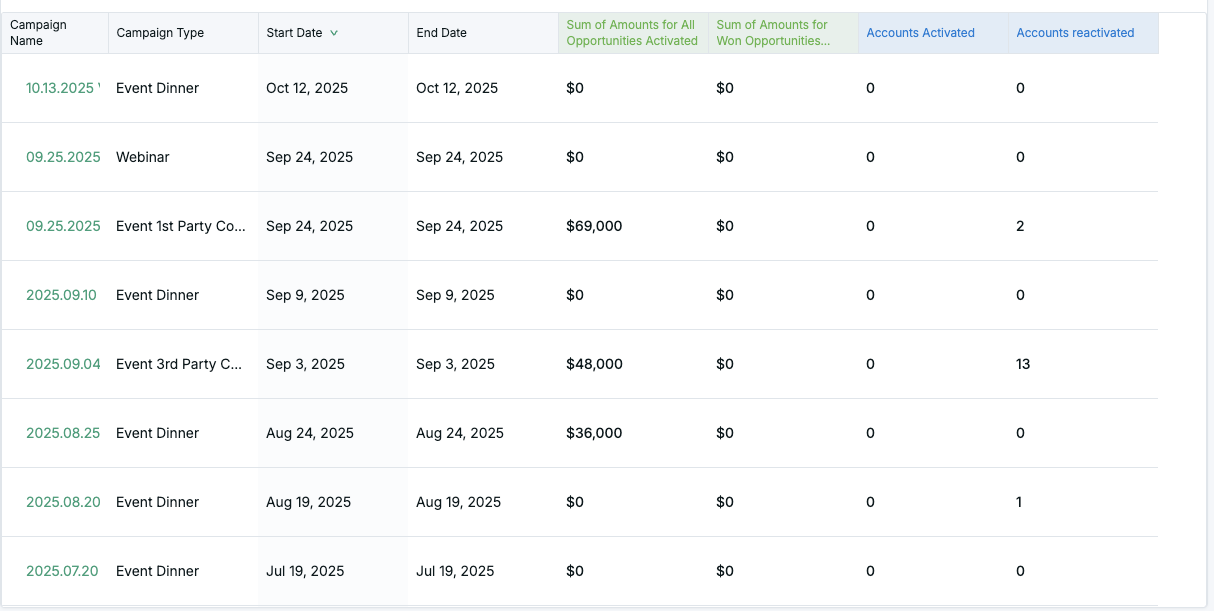Open the 09.25.2025 Webinar campaign link
Image resolution: width=1214 pixels, height=611 pixels.
(x=63, y=157)
